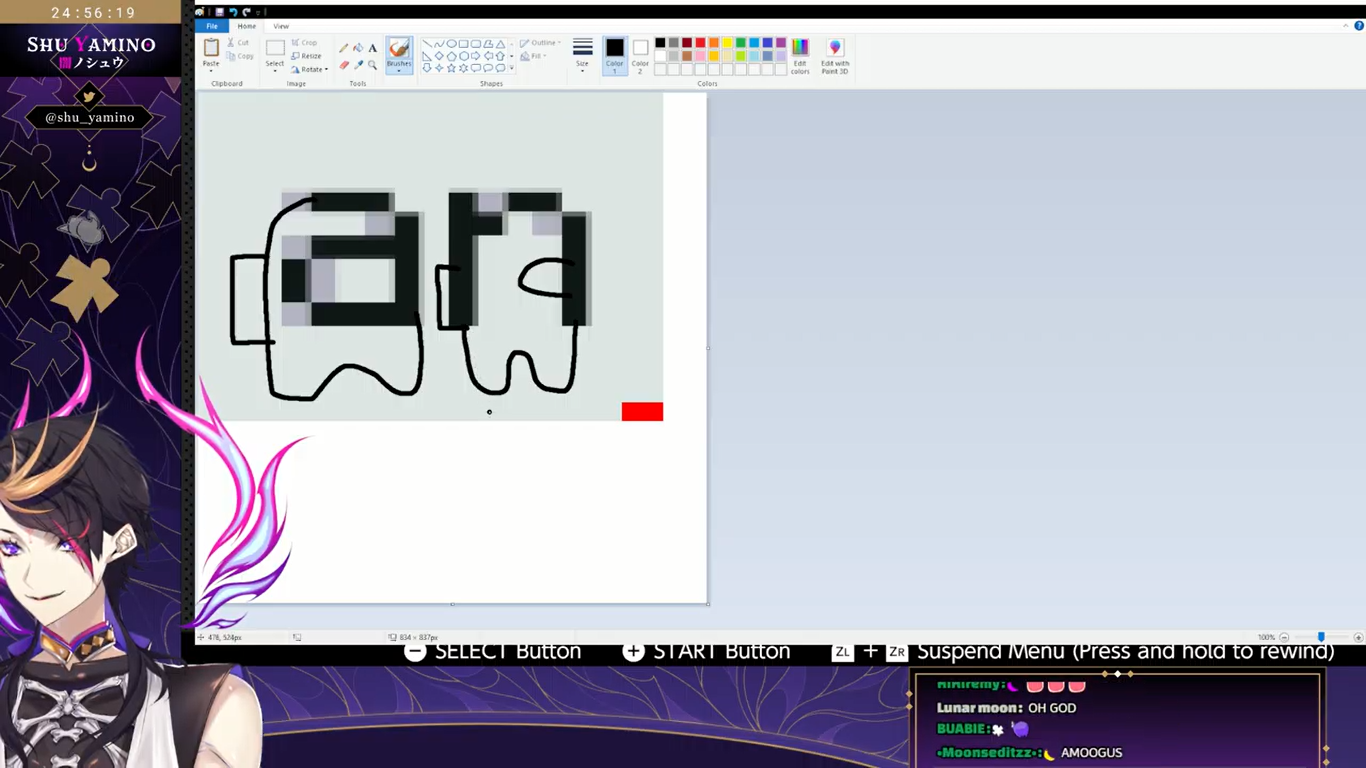The height and width of the screenshot is (768, 1366).
Task: Click the zoom slider in status bar
Action: (1320, 637)
